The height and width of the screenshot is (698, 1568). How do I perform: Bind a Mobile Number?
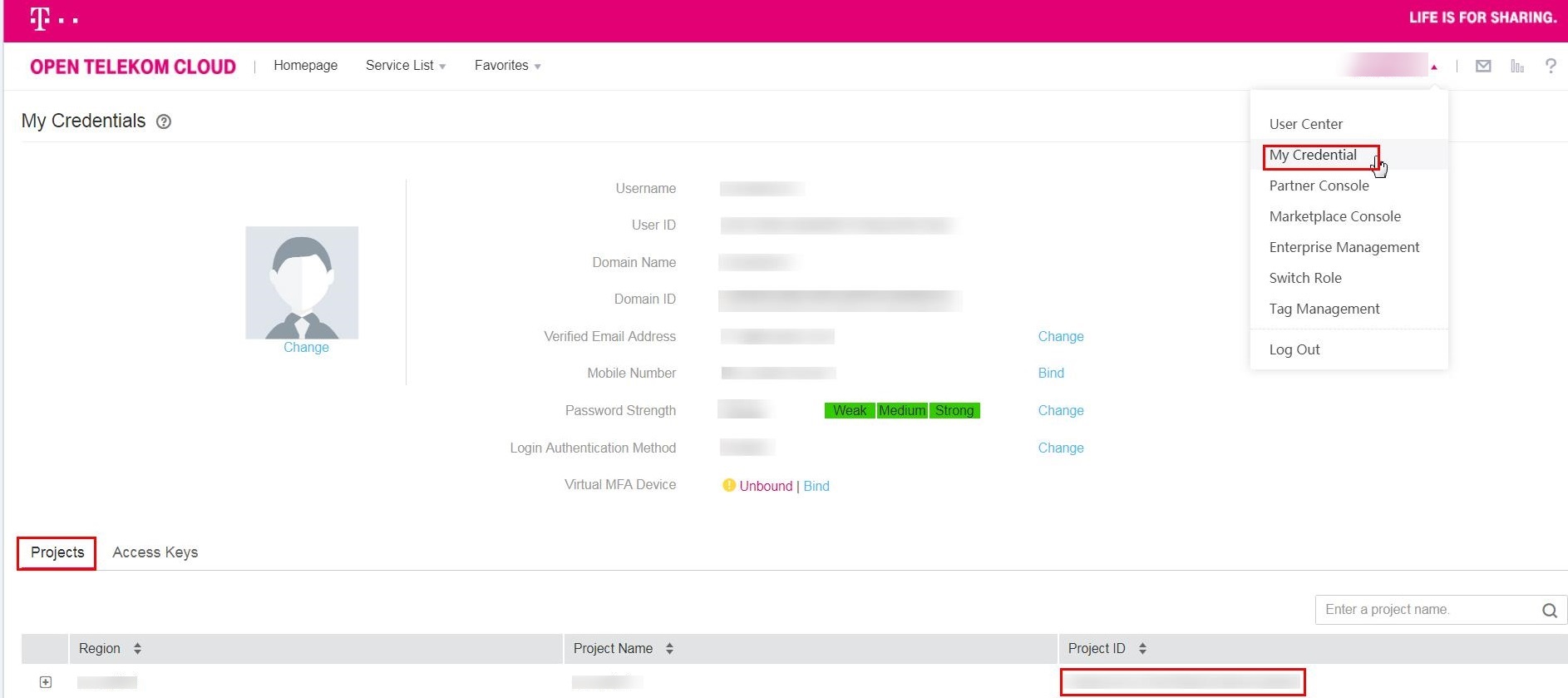1051,373
